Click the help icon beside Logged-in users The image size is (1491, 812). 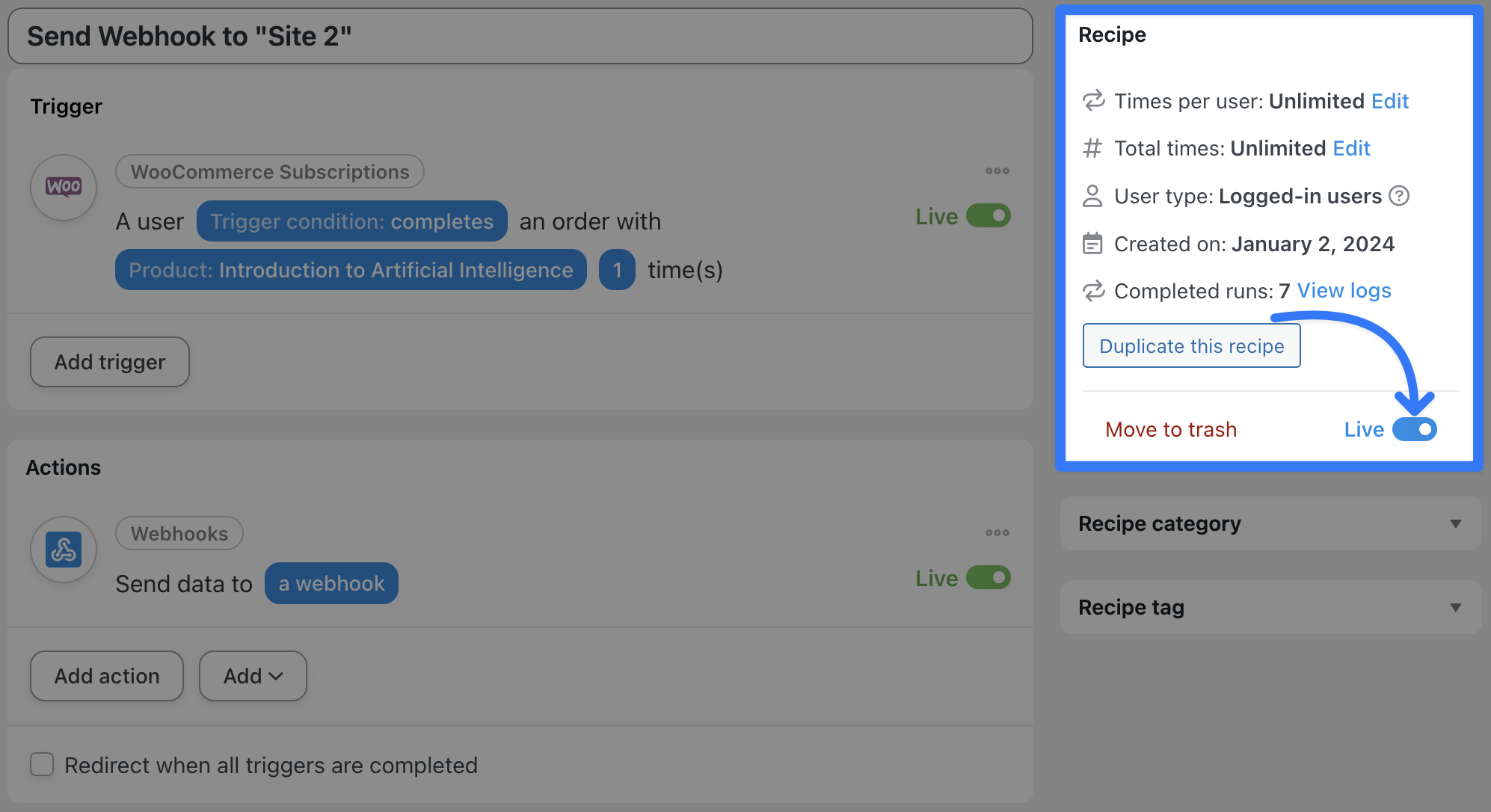1398,196
